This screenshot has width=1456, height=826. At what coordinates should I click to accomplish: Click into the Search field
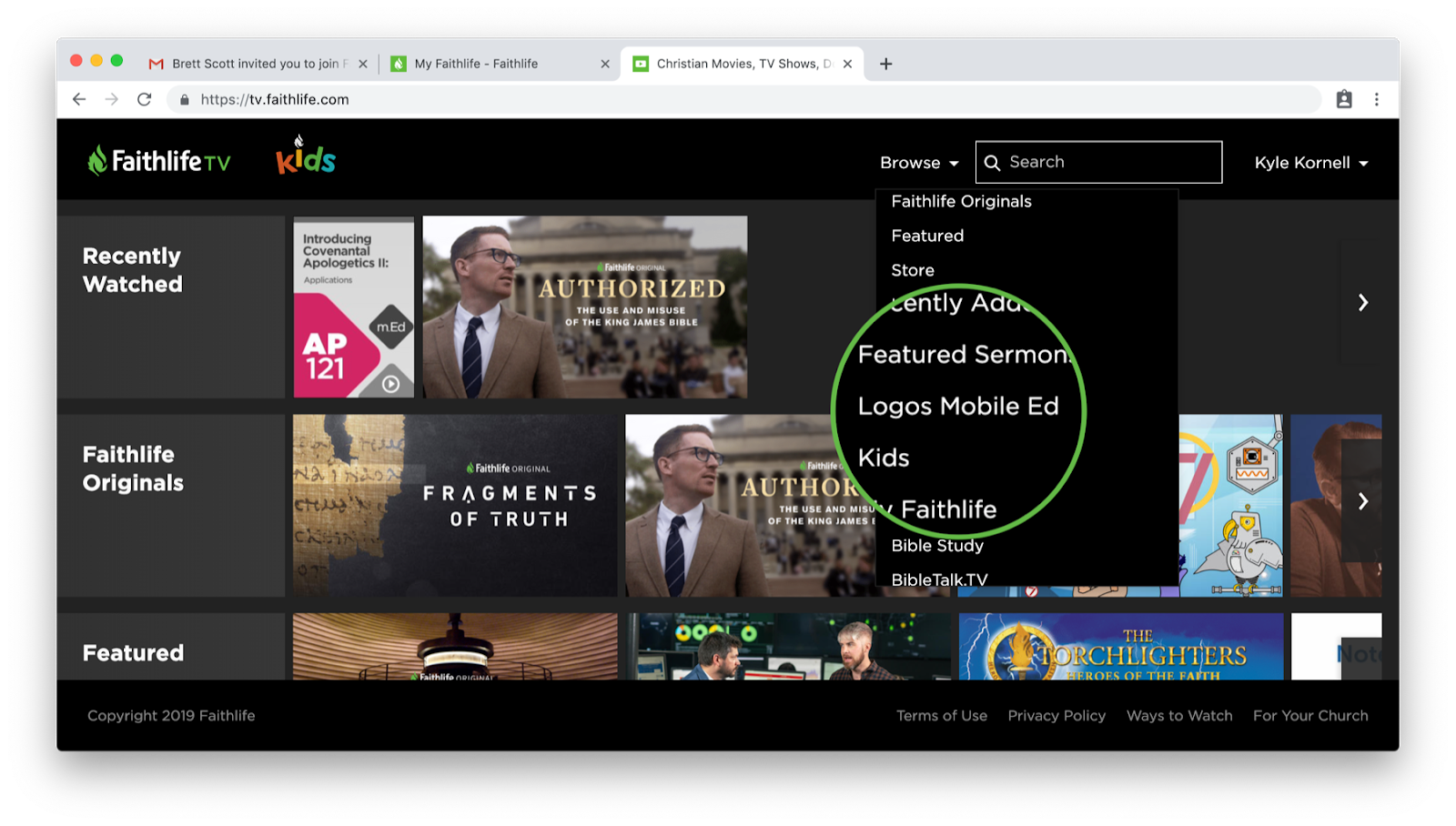click(x=1098, y=162)
